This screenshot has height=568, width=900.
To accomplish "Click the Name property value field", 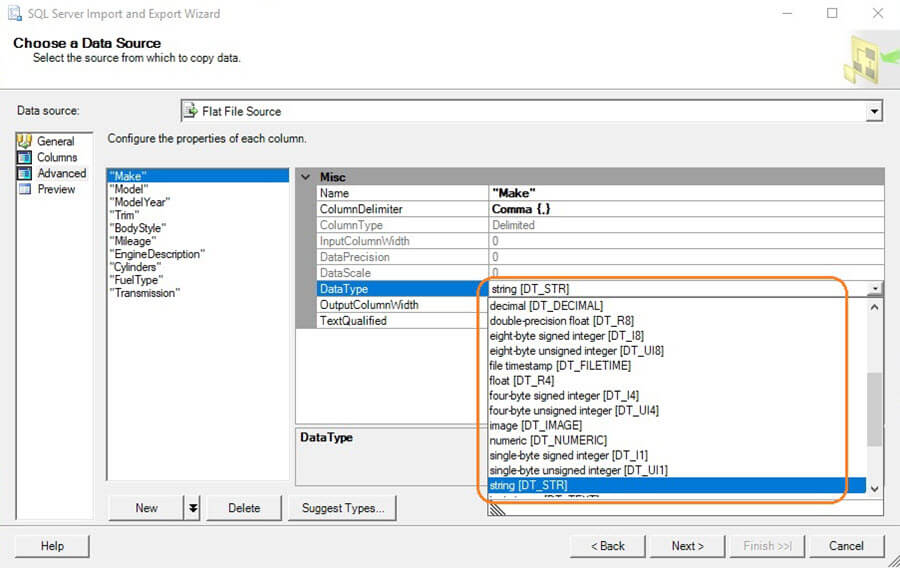I will click(x=685, y=193).
